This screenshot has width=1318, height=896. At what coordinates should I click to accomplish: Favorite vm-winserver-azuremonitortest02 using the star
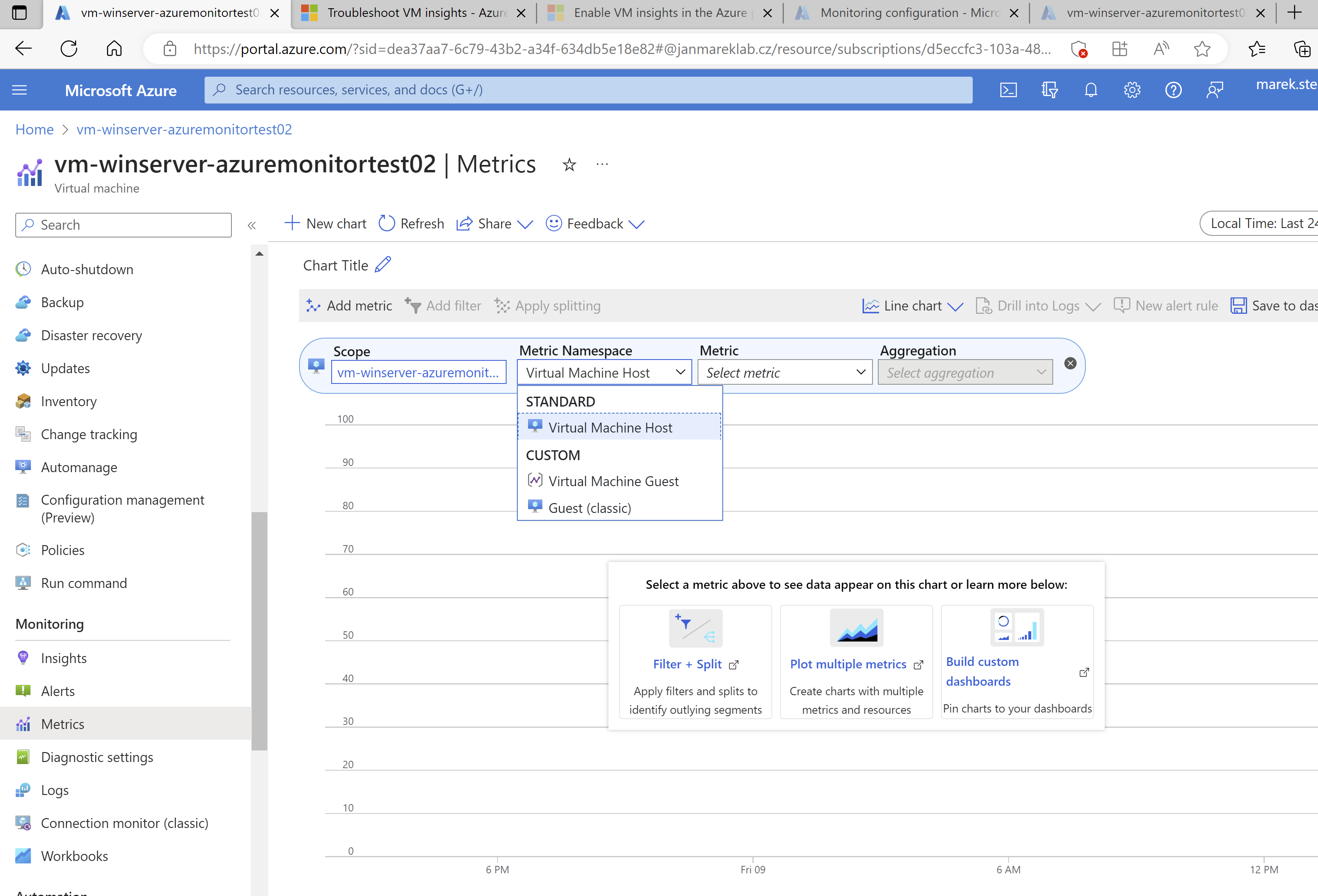569,165
